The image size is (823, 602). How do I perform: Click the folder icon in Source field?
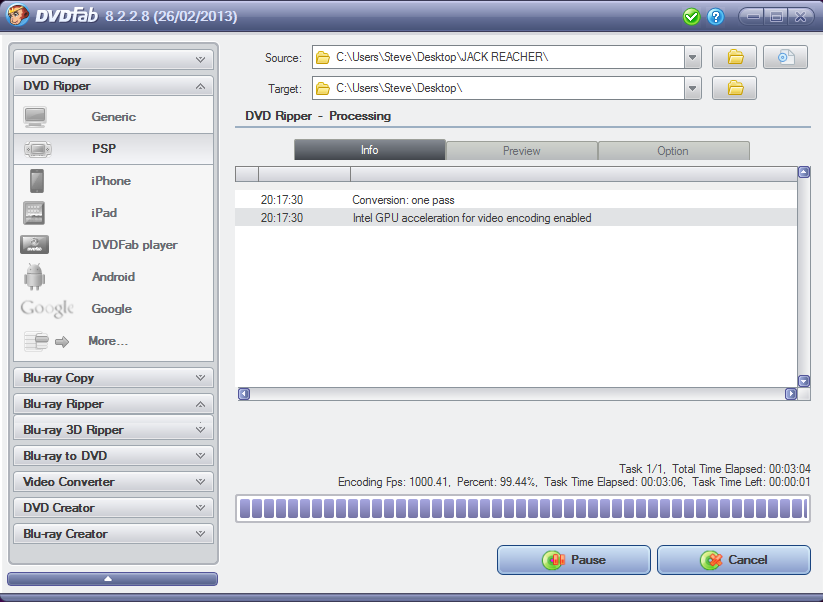[x=323, y=57]
